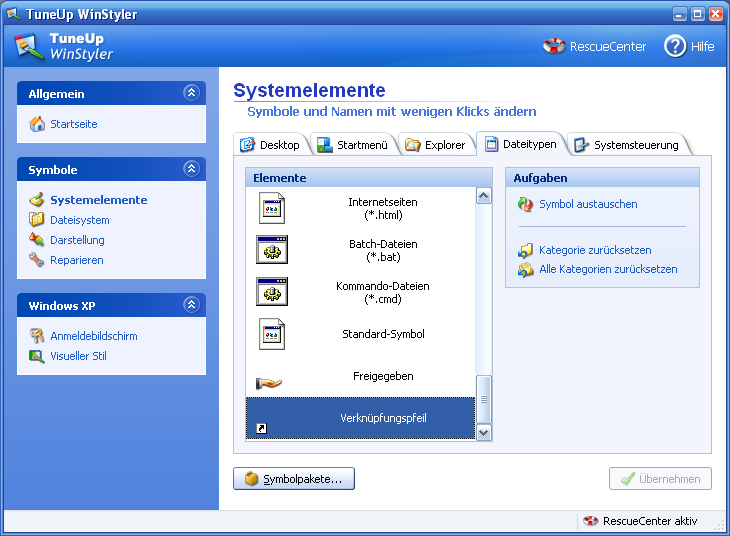Maximize the TuneUp WinStyler window
Screen dimensions: 730x536
click(x=697, y=14)
